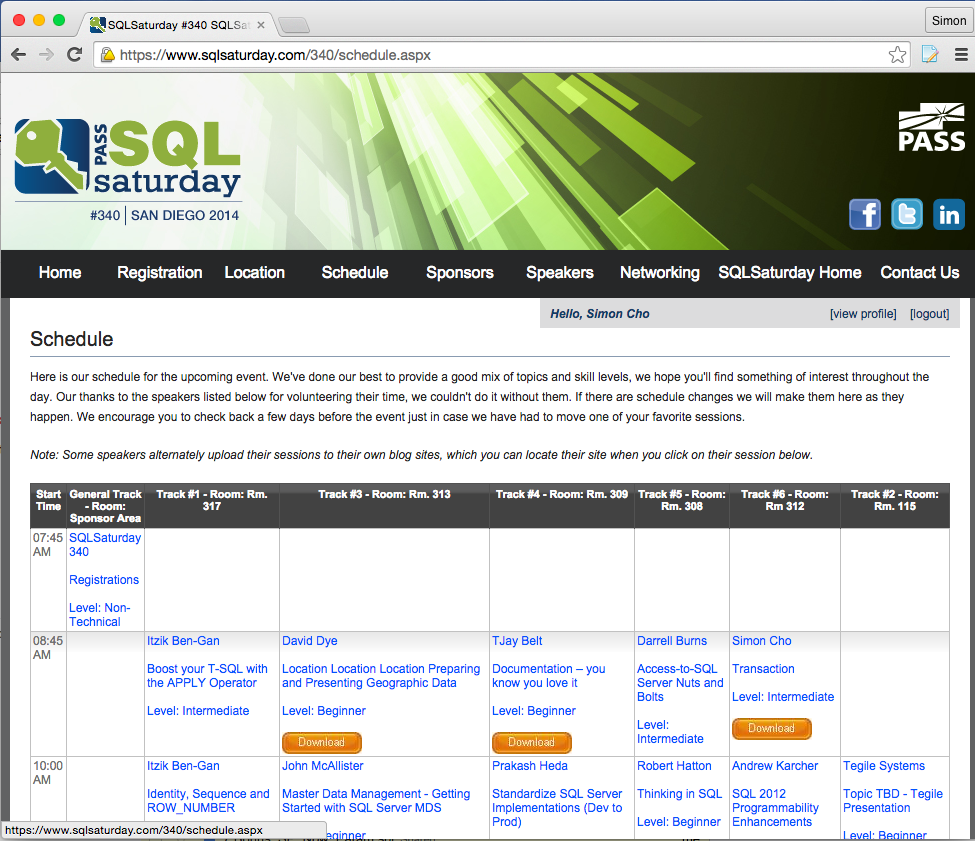
Task: Open Robert Hatton speaker link
Action: (x=674, y=766)
